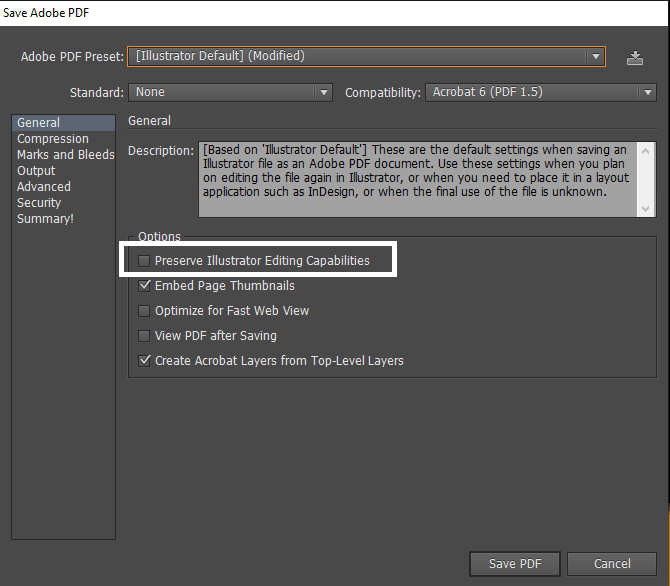This screenshot has height=586, width=670.
Task: Open the Compatibility dropdown showing Acrobat 6
Action: click(541, 92)
